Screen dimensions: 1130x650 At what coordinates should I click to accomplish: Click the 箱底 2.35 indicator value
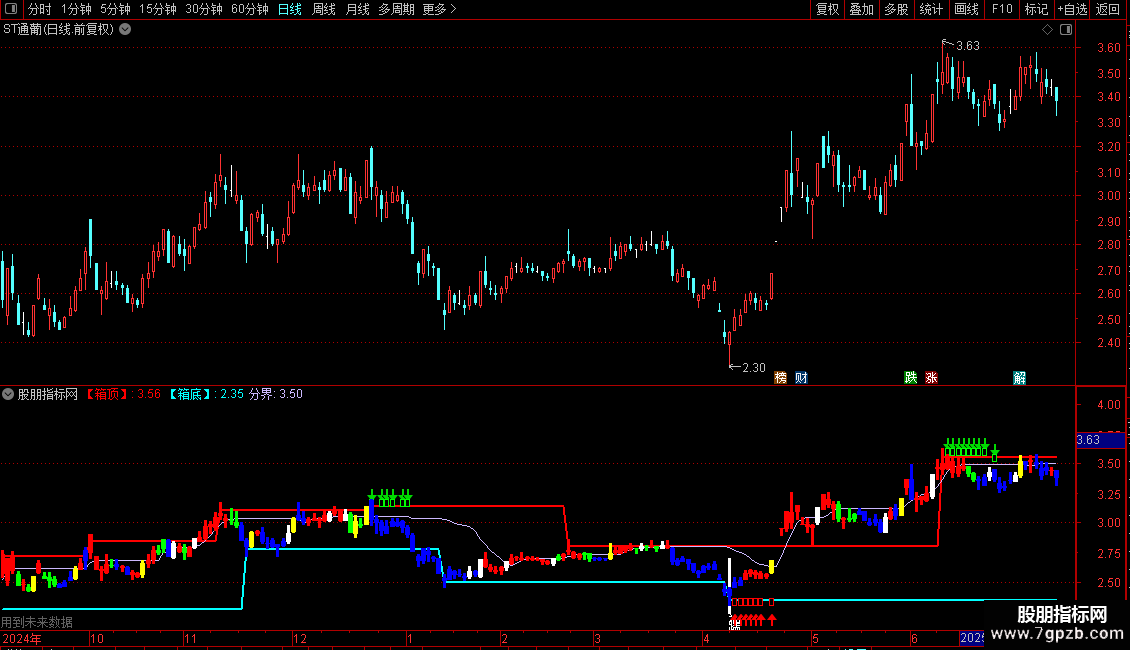tap(206, 394)
